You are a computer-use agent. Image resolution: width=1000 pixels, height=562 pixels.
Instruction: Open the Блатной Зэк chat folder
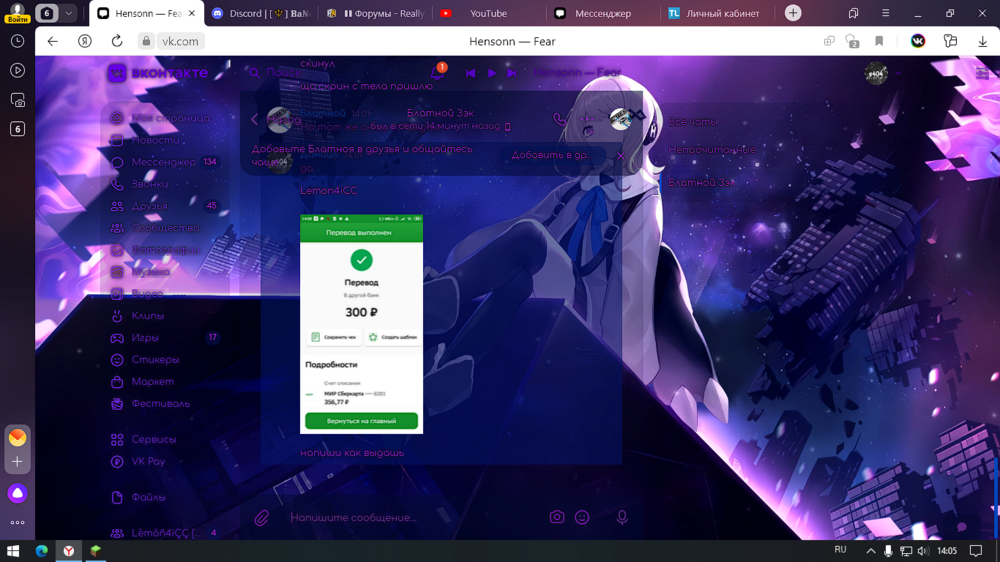click(x=701, y=182)
